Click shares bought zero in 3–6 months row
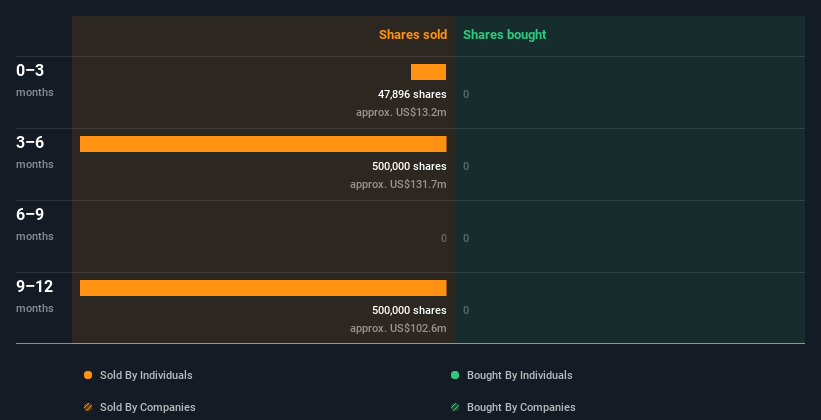The width and height of the screenshot is (821, 420). click(466, 167)
